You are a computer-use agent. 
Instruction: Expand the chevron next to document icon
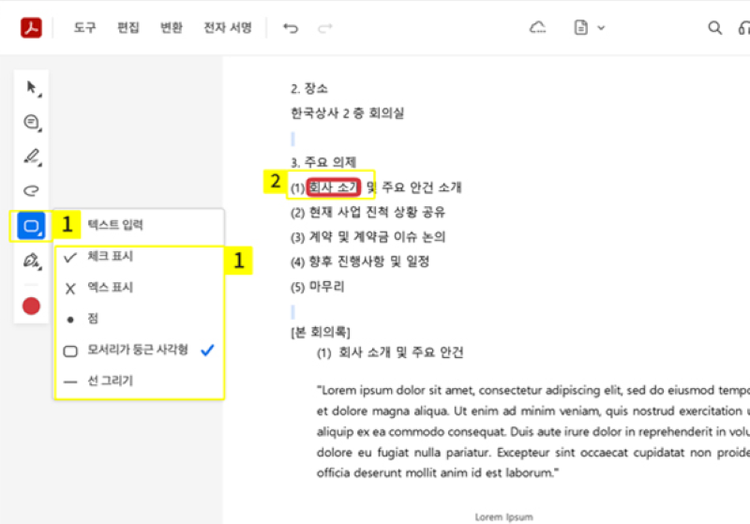click(x=601, y=28)
